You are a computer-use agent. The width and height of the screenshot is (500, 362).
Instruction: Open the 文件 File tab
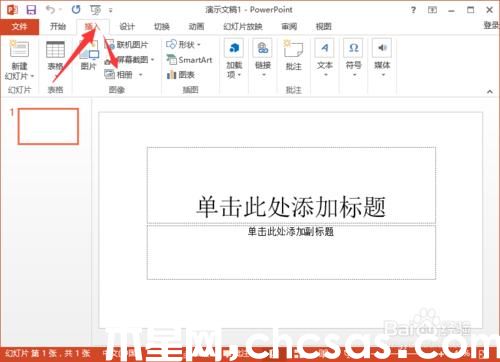tap(19, 27)
